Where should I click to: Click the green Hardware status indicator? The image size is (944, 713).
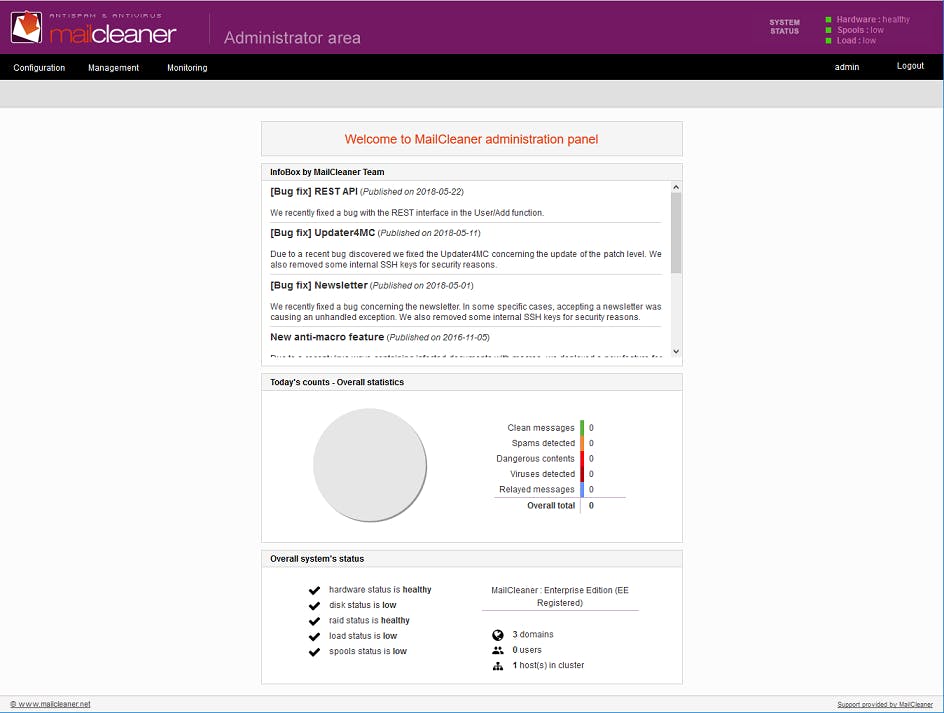point(828,20)
